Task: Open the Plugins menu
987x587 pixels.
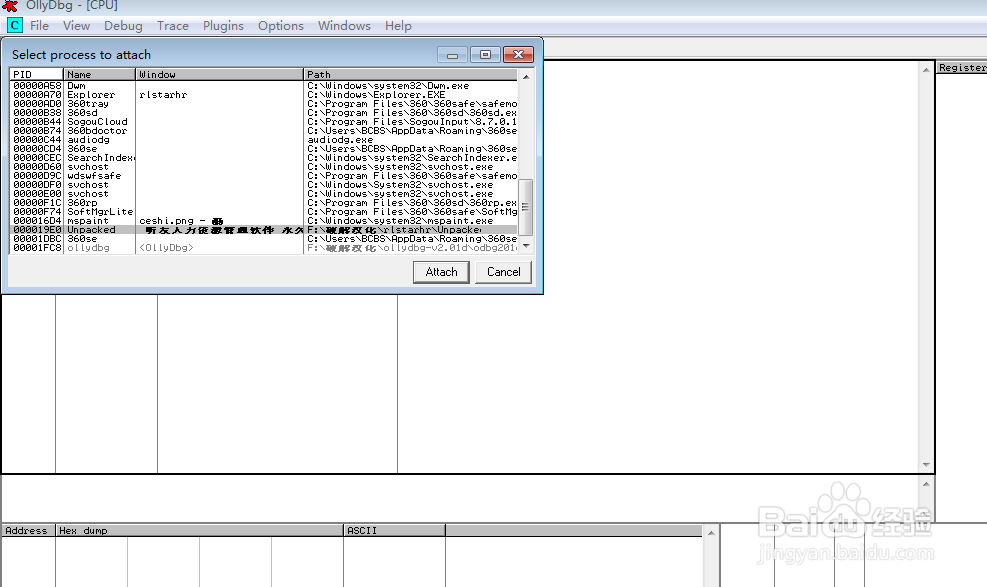Action: [x=223, y=26]
